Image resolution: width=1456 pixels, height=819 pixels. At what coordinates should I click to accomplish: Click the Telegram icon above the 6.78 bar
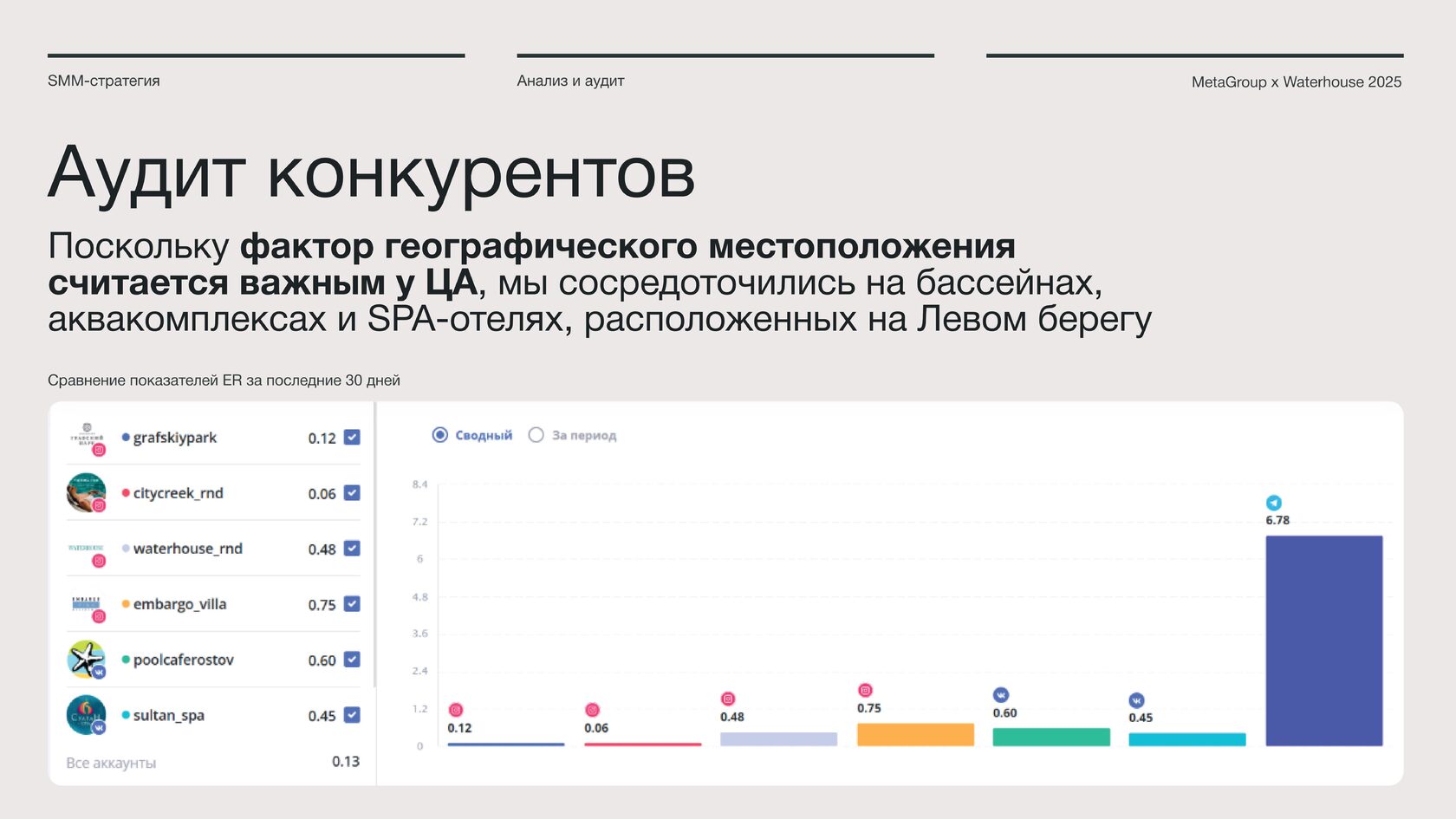(x=1274, y=503)
